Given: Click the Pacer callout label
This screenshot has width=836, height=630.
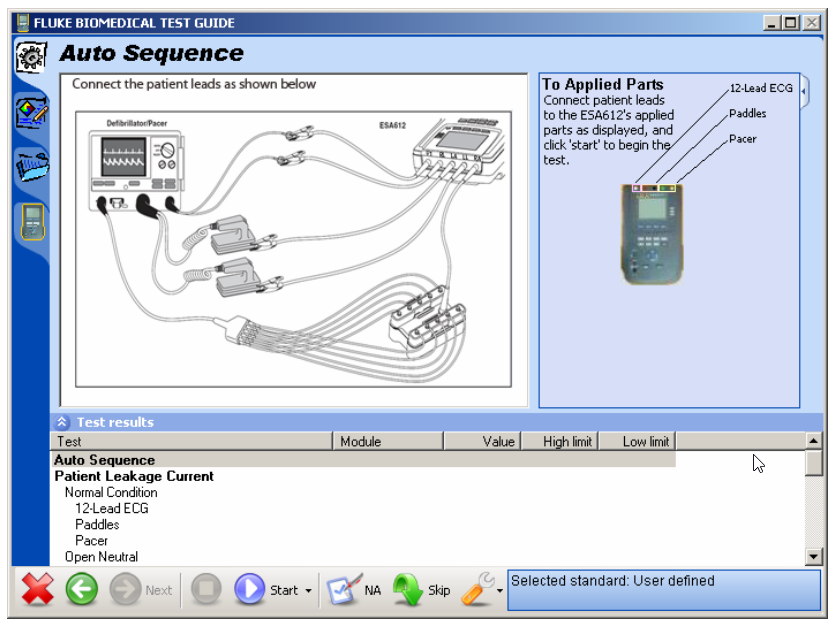Looking at the screenshot, I should tap(742, 139).
